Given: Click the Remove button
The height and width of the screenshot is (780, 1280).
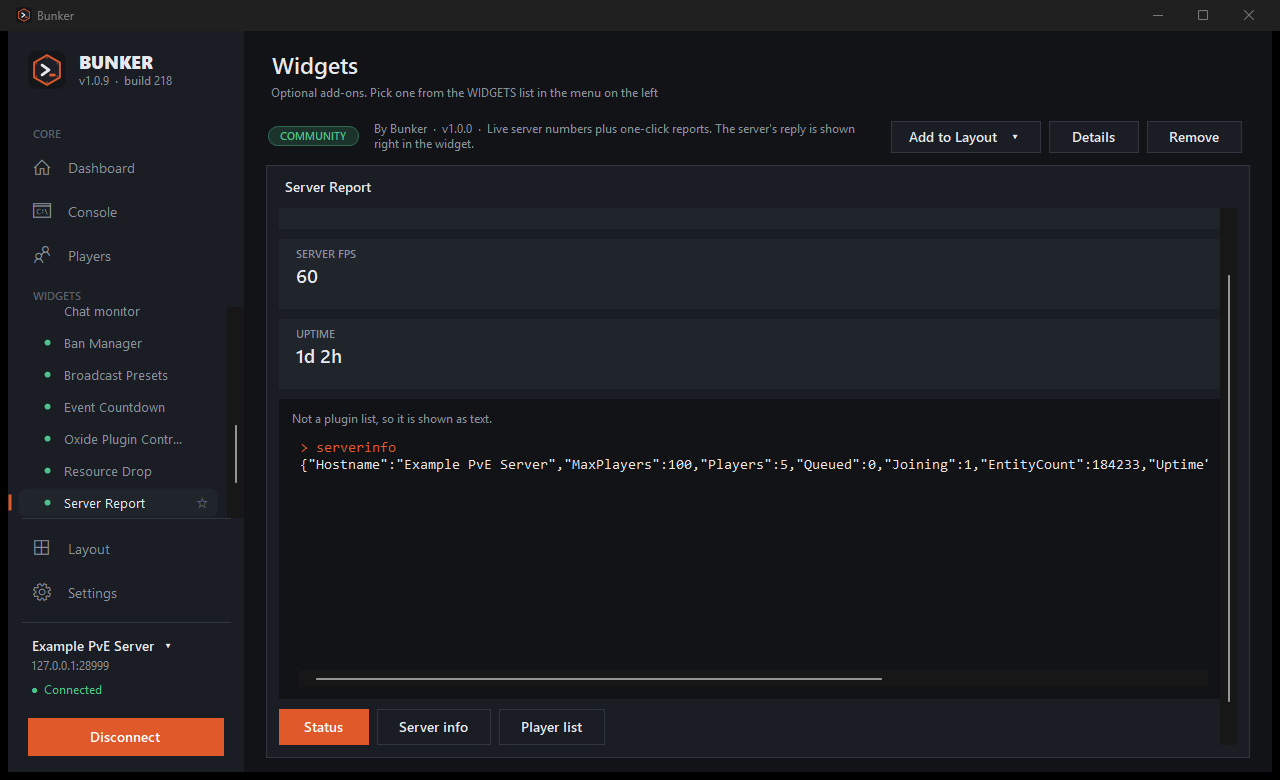Looking at the screenshot, I should point(1194,137).
